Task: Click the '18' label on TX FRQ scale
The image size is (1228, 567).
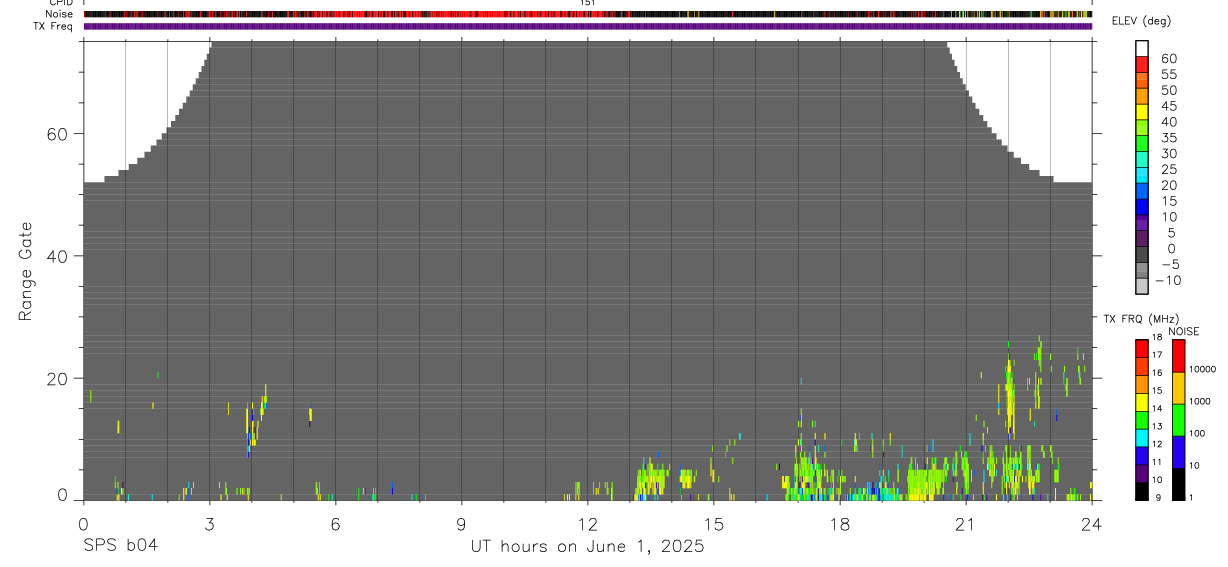Action: point(1156,337)
